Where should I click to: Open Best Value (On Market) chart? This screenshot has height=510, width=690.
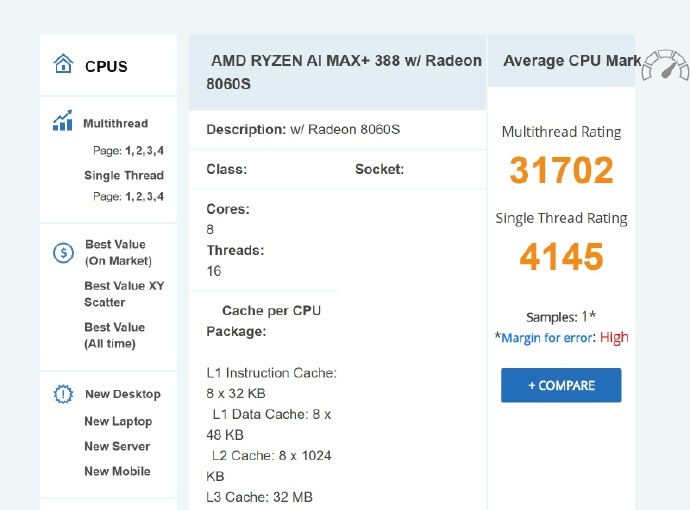pos(118,253)
